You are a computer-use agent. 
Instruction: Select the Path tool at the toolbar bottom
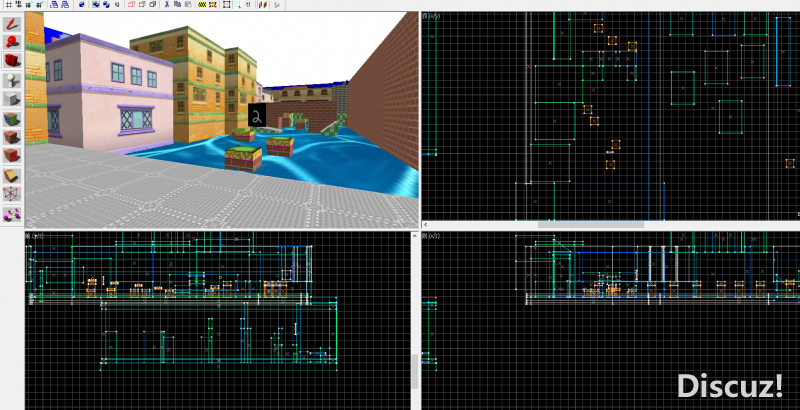(x=12, y=213)
